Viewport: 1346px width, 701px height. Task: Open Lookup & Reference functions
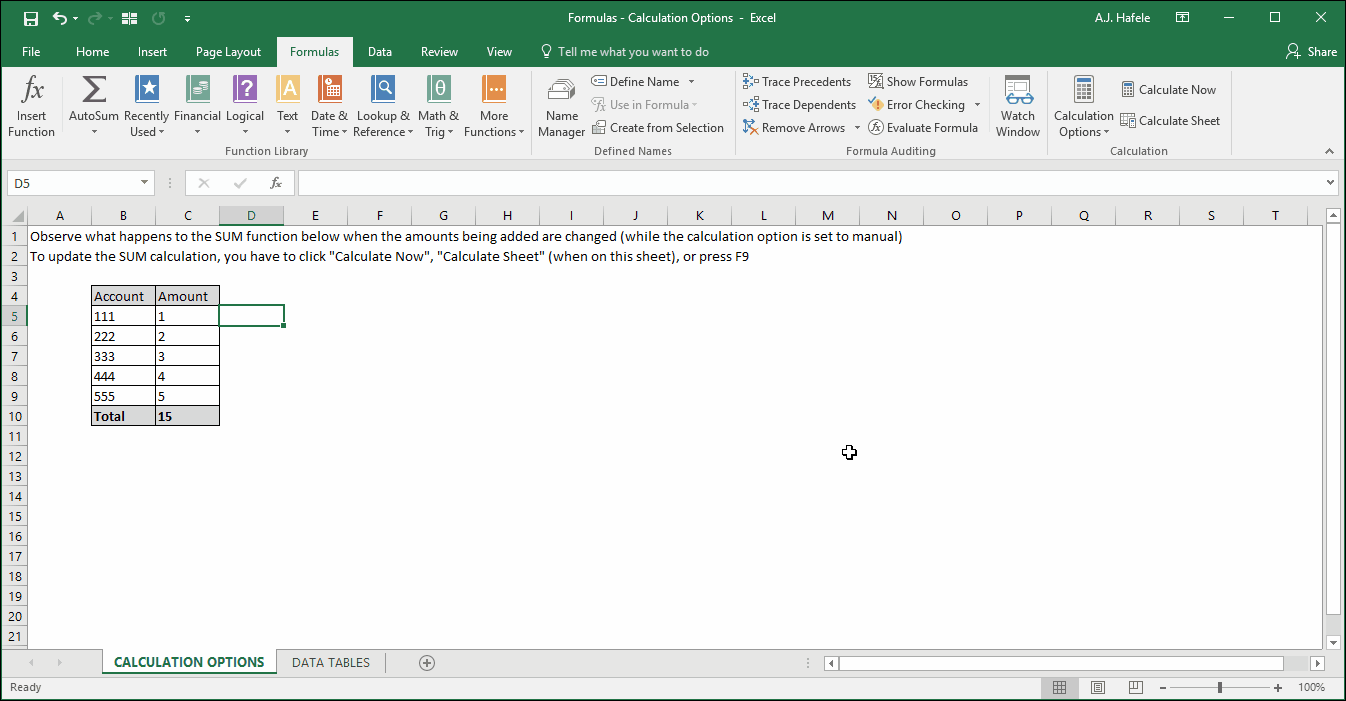(x=383, y=107)
